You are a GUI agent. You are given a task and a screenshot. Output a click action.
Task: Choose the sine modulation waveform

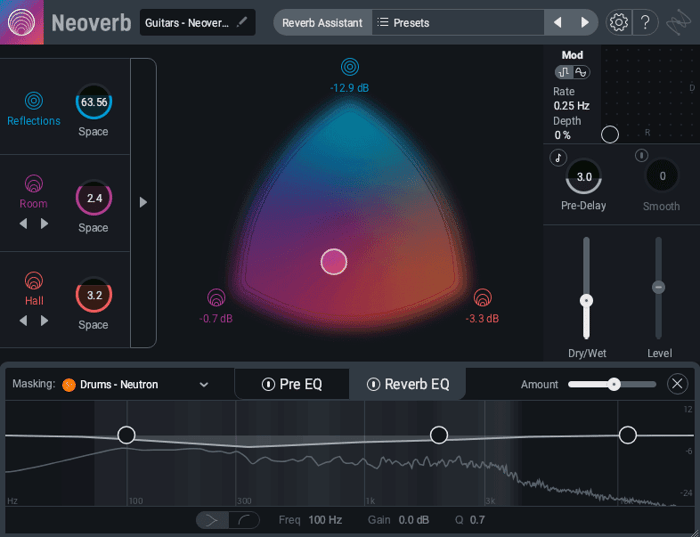click(581, 72)
